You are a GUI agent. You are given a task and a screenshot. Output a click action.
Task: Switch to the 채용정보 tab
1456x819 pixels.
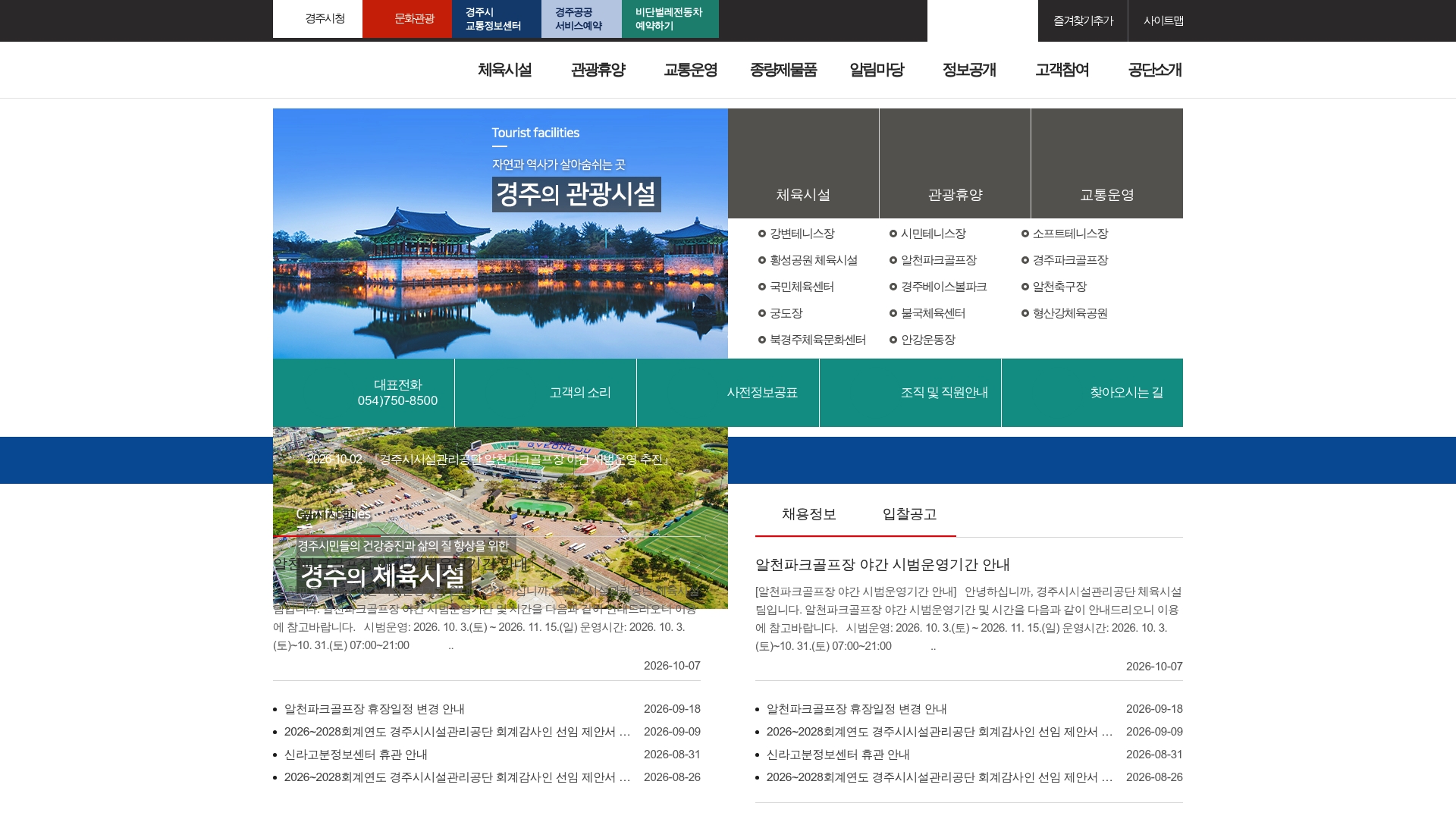[808, 515]
